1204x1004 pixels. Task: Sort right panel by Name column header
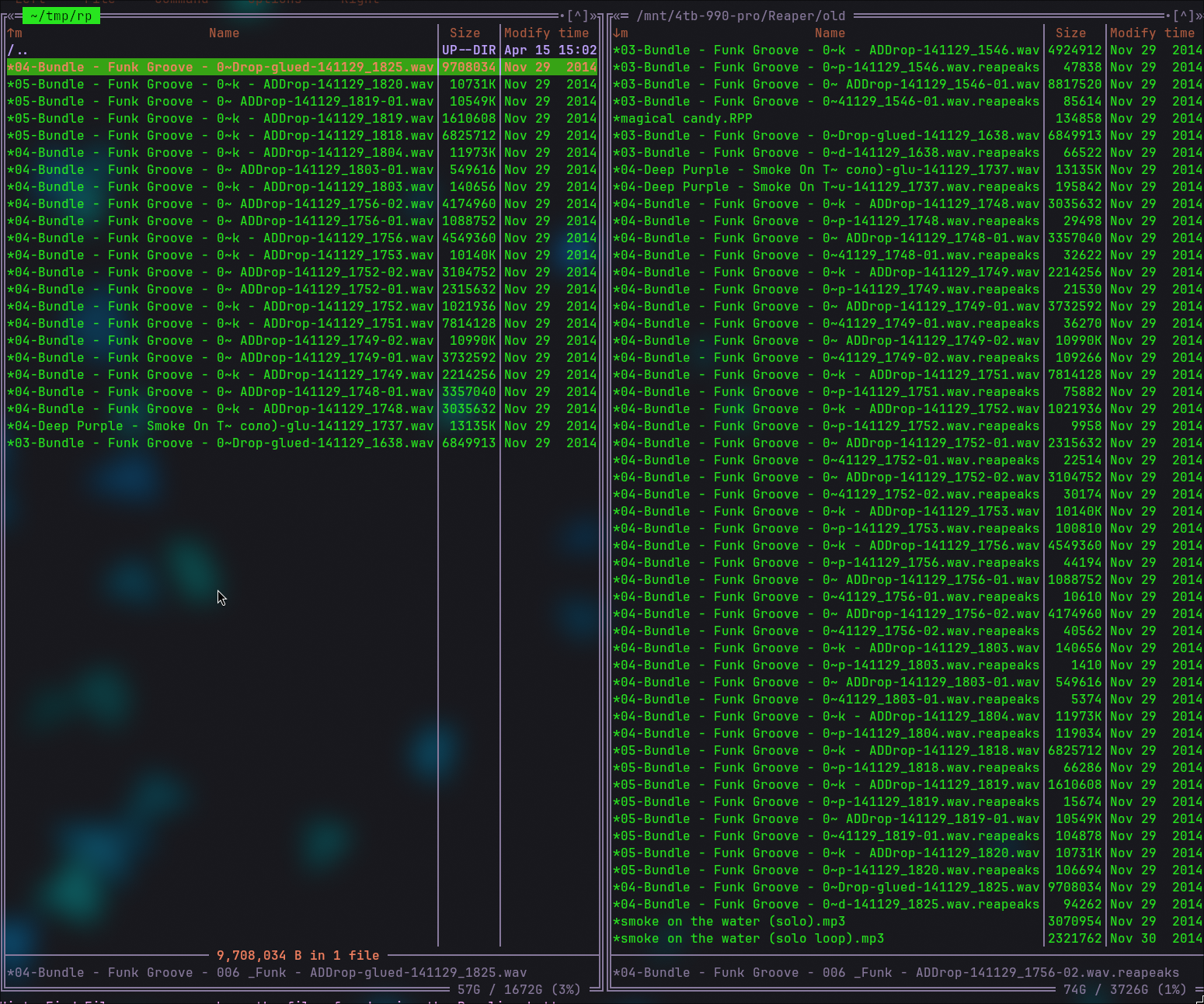click(830, 33)
